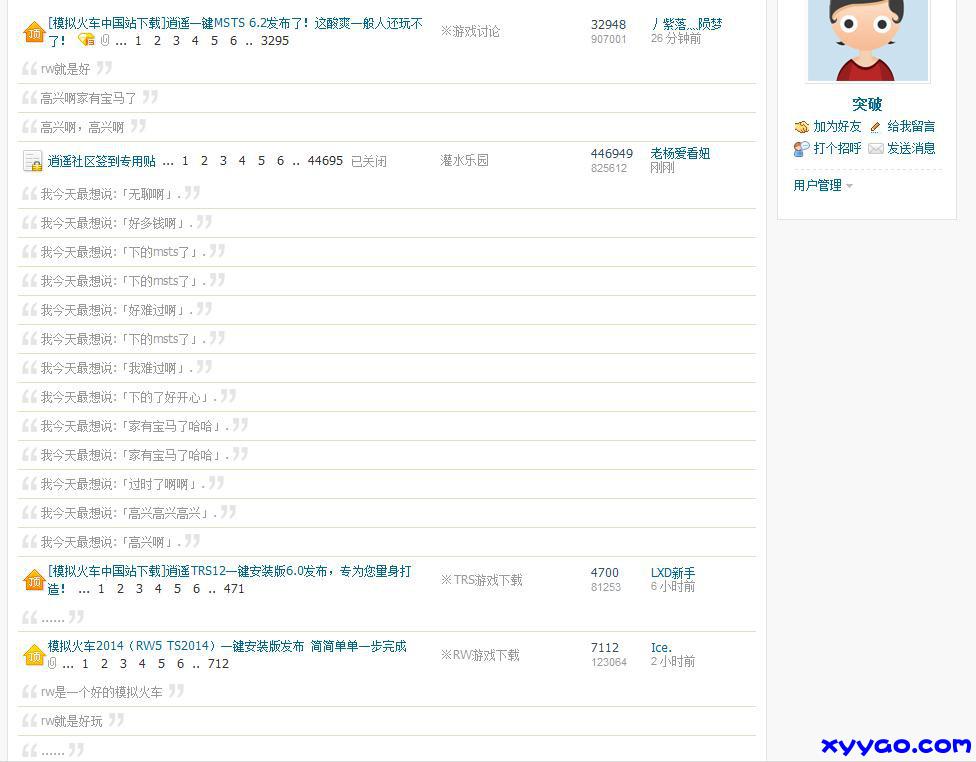Click the handshake icon for 加为好友
Image resolution: width=976 pixels, height=762 pixels.
pos(802,127)
